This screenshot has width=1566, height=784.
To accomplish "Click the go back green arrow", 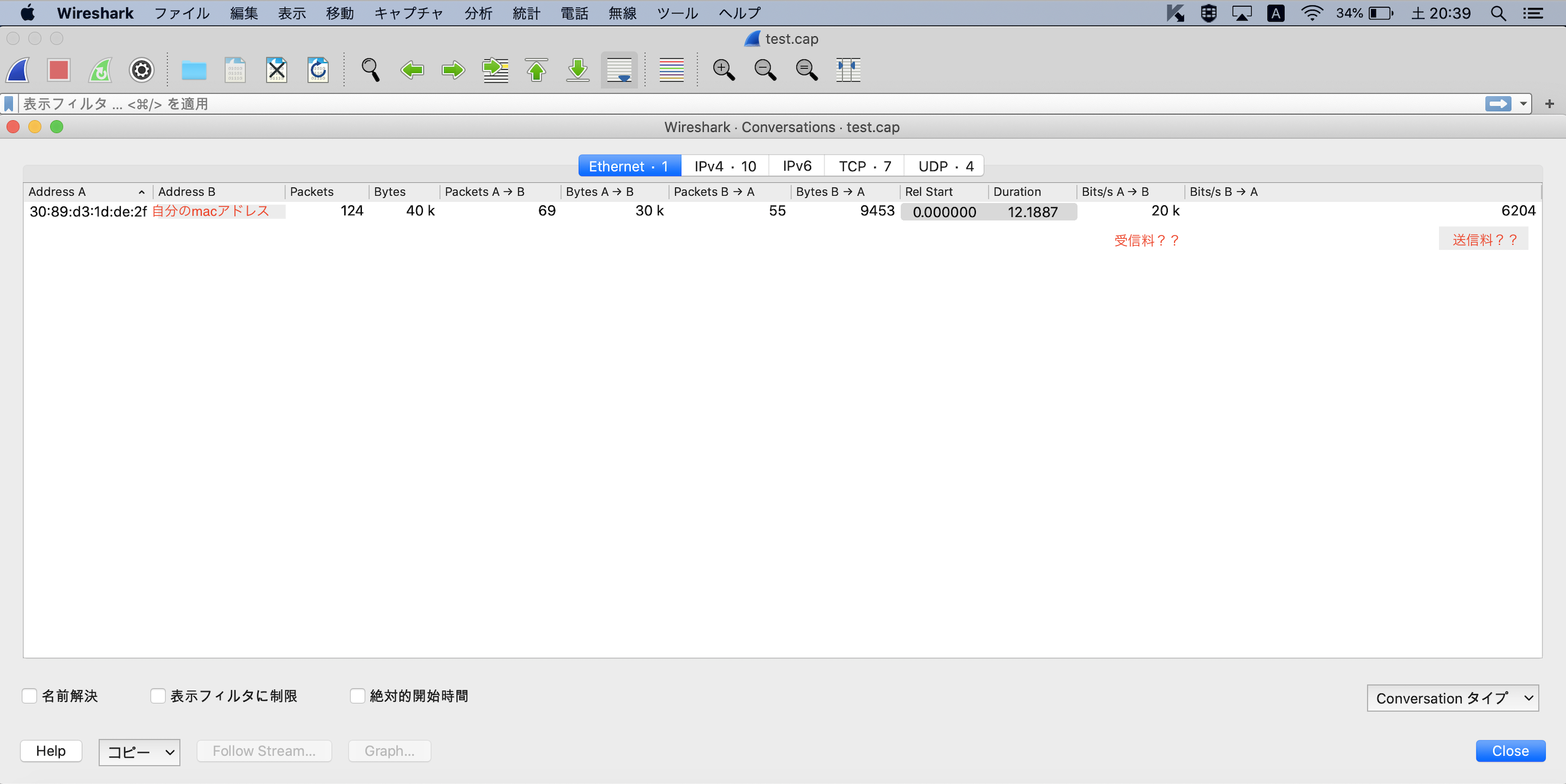I will click(x=412, y=70).
